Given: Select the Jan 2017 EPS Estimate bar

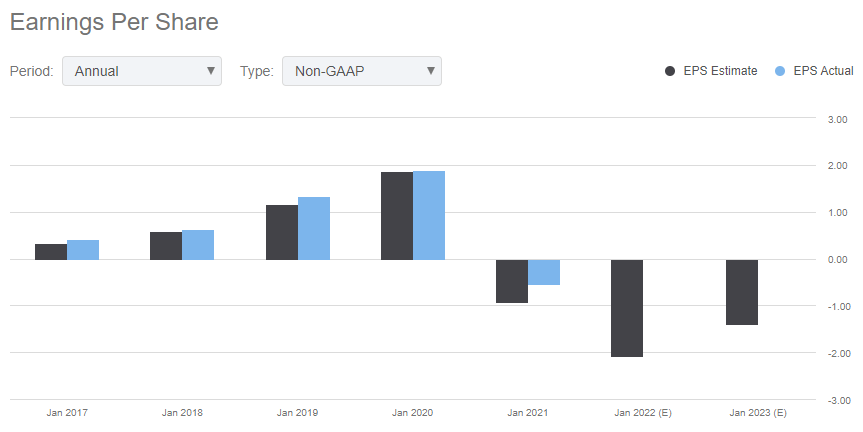Looking at the screenshot, I should click(x=51, y=252).
